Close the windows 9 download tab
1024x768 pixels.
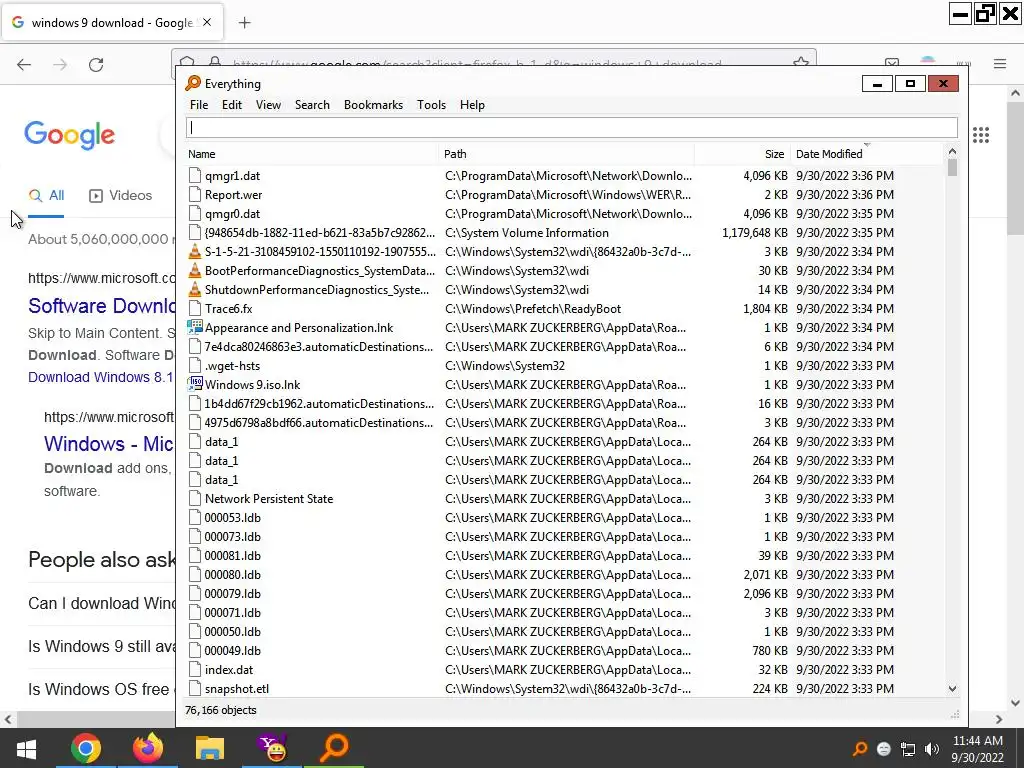(207, 22)
